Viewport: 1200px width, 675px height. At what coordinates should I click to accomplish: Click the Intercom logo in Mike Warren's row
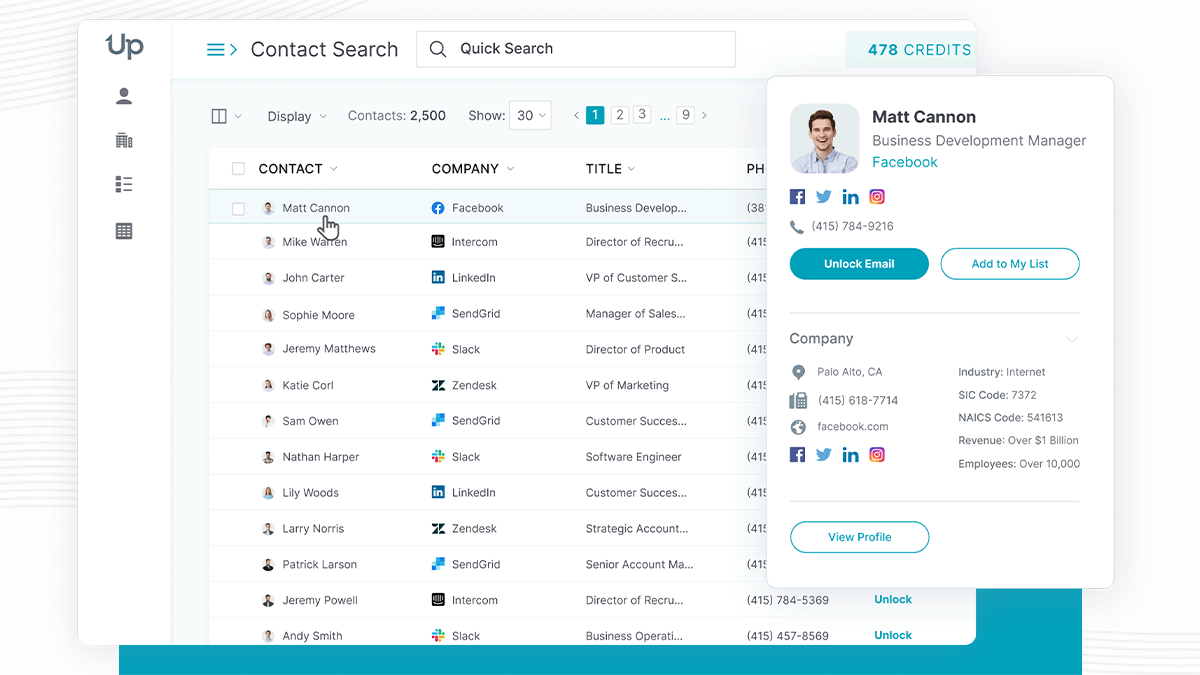438,242
